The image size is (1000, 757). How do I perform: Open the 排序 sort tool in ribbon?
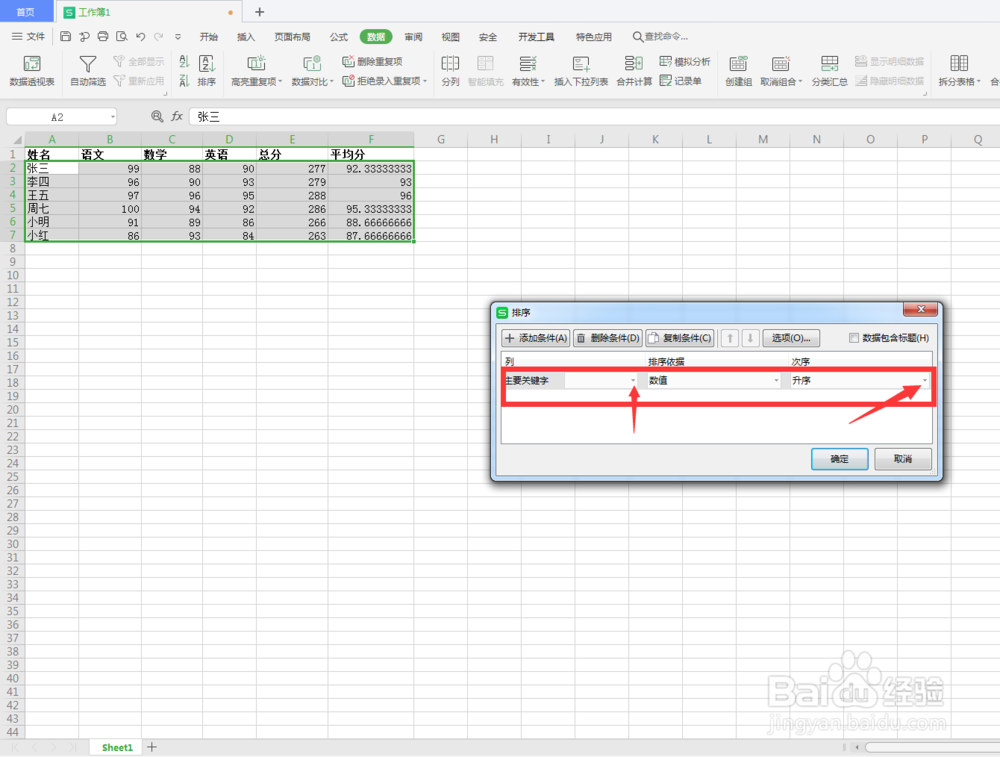[x=207, y=71]
